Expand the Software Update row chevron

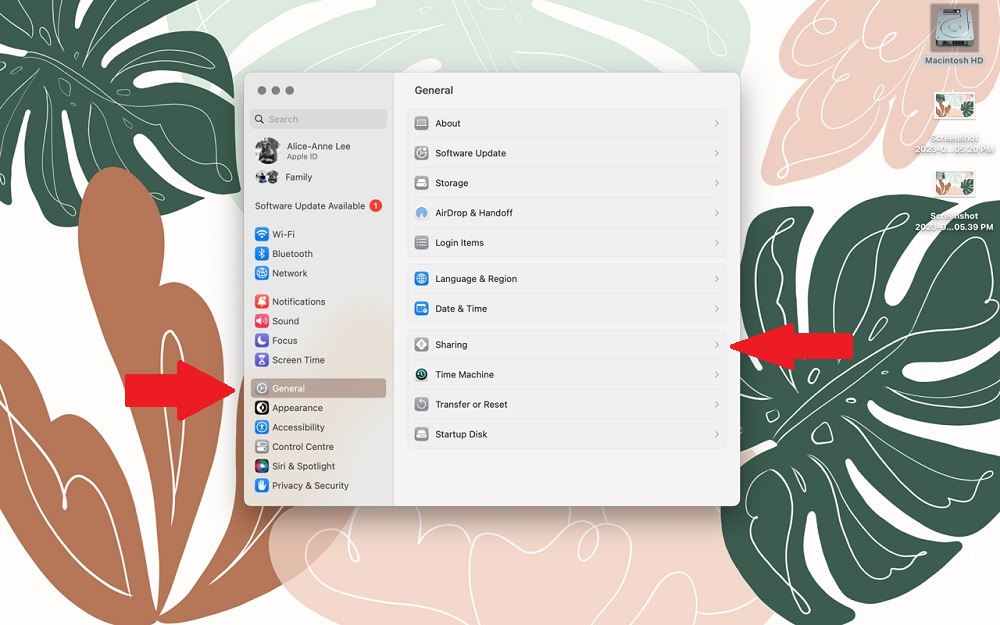pyautogui.click(x=716, y=153)
